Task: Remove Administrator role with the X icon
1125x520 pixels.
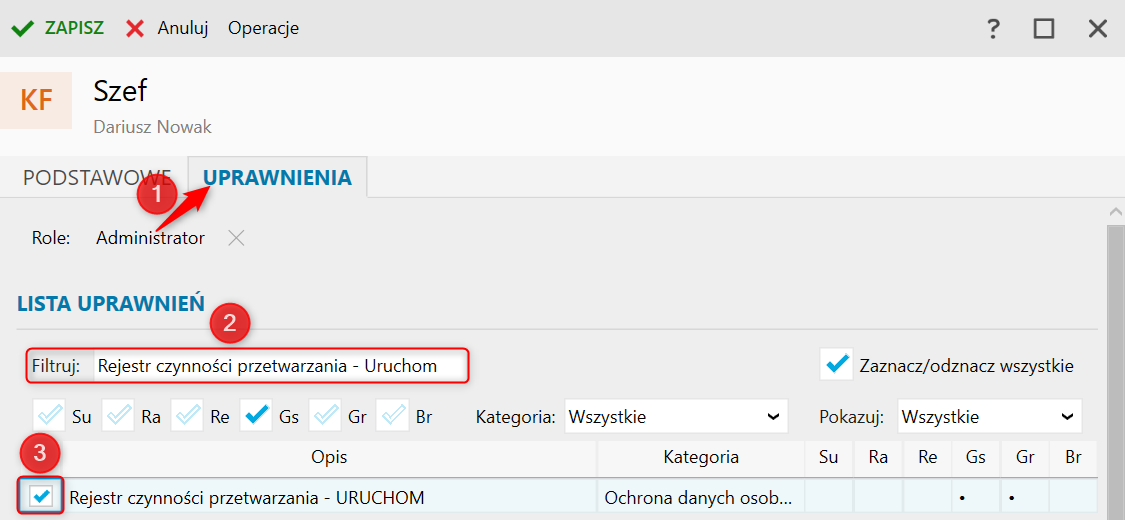Action: (236, 238)
